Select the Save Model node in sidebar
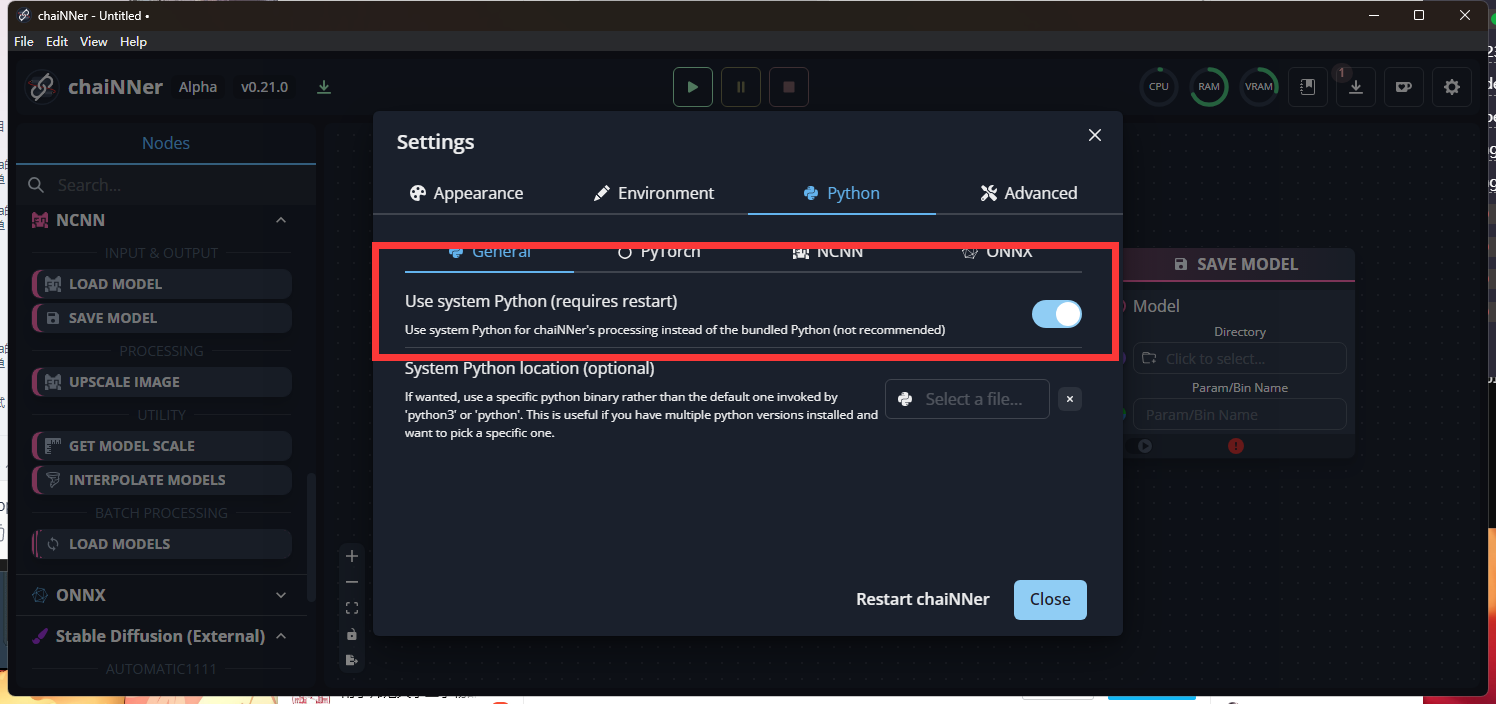 coord(162,318)
